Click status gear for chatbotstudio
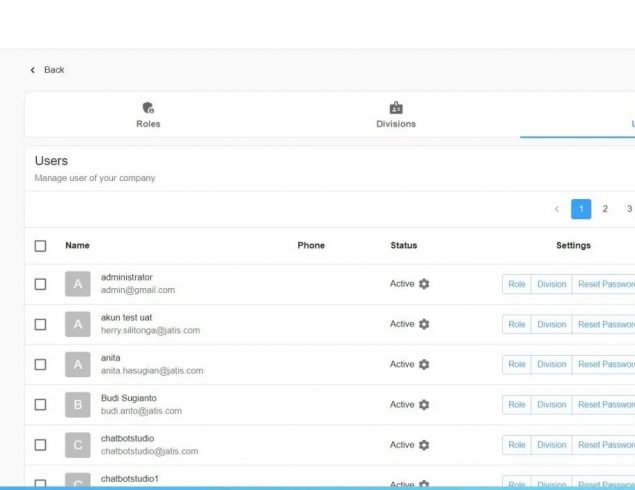The width and height of the screenshot is (635, 490). pyautogui.click(x=424, y=445)
